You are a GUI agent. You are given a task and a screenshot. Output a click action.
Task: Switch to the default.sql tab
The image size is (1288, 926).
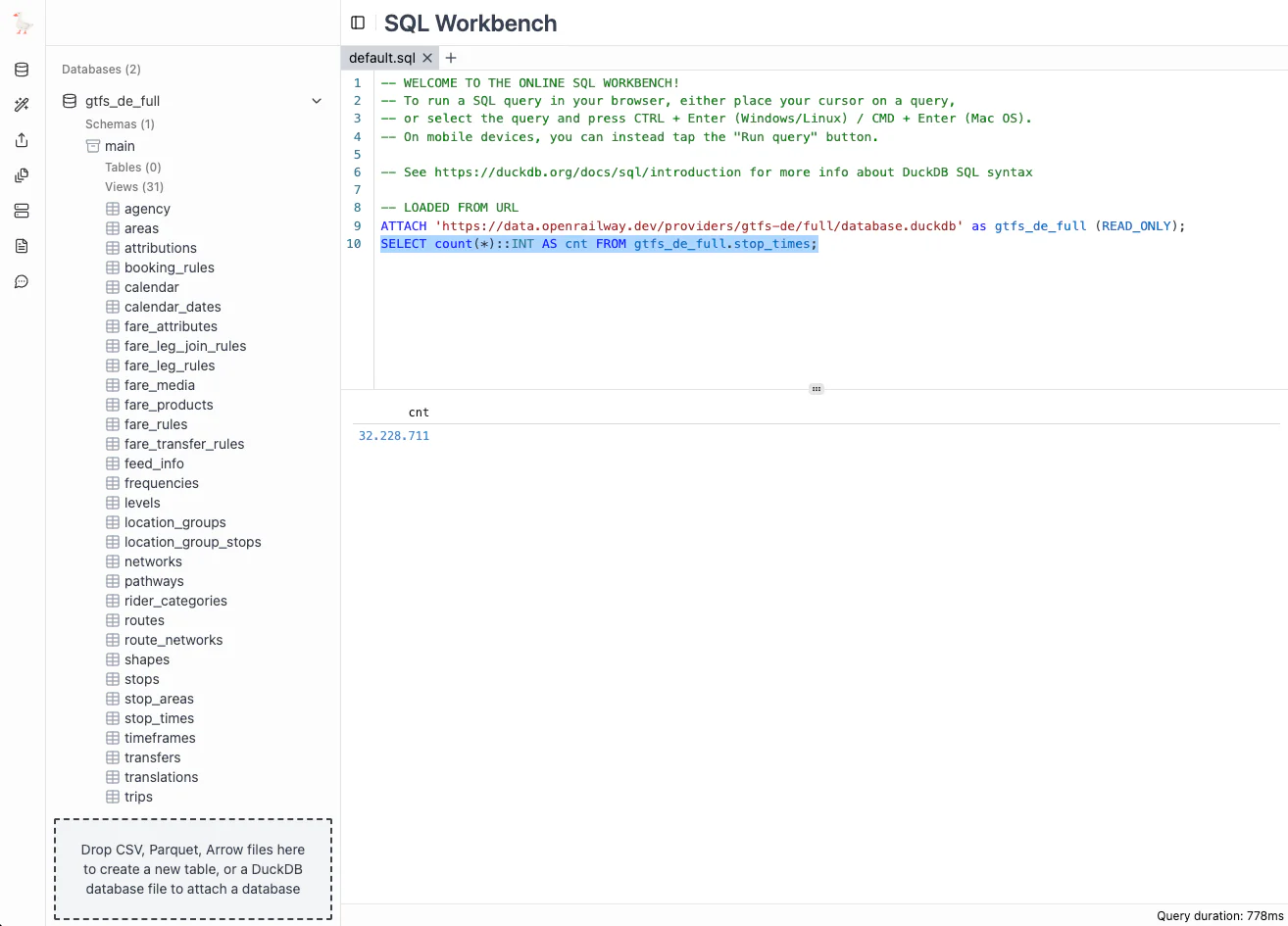coord(382,58)
